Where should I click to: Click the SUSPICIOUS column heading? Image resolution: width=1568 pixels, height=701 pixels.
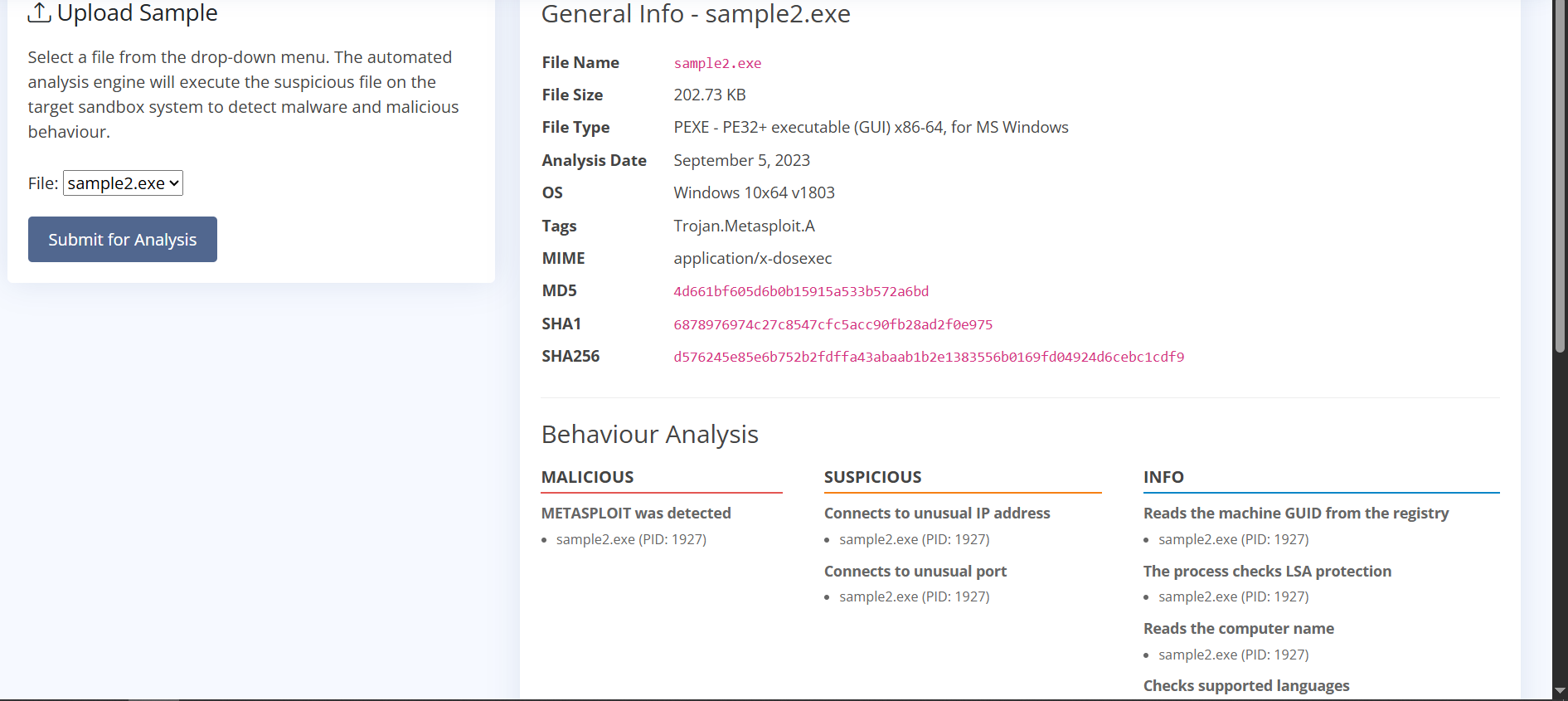[x=872, y=477]
